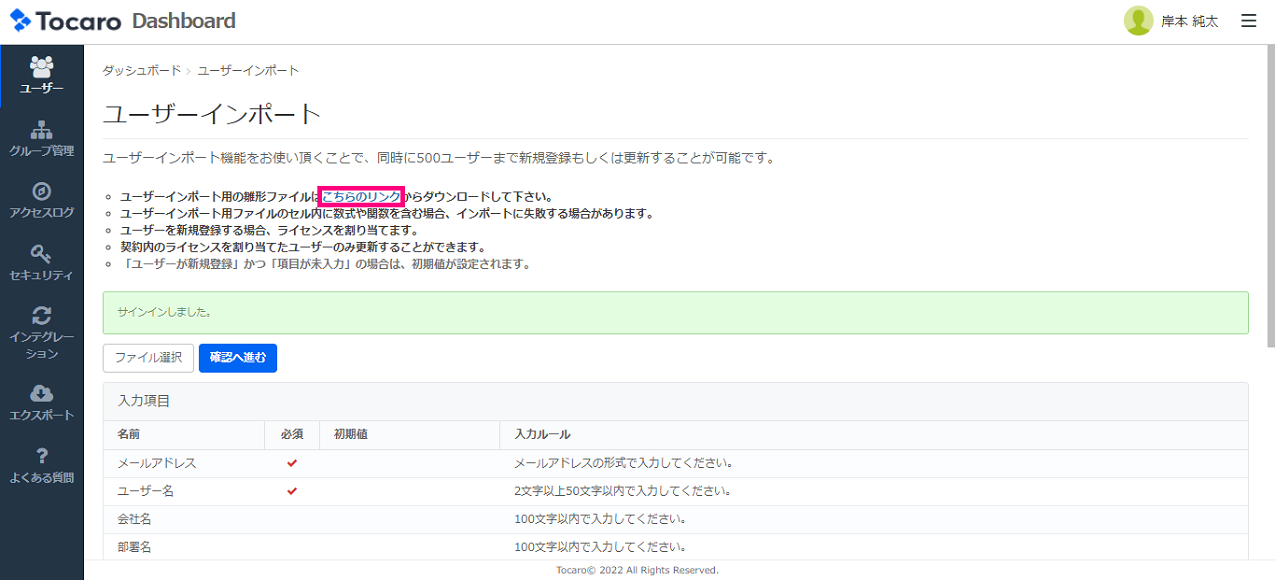Open Security key icon in sidebar
The image size is (1275, 580).
42,254
